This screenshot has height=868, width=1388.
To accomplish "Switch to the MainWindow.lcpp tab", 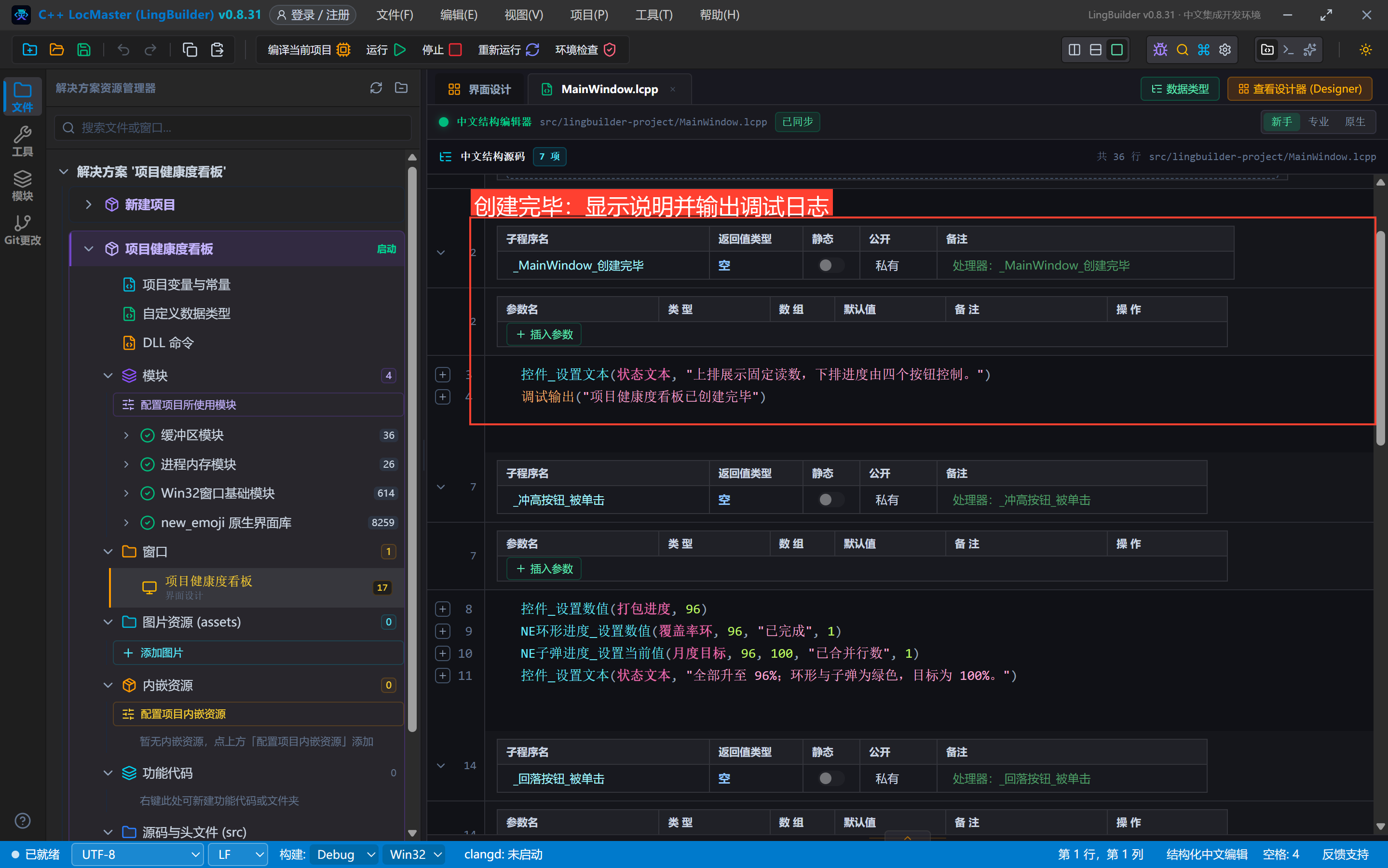I will (x=609, y=90).
